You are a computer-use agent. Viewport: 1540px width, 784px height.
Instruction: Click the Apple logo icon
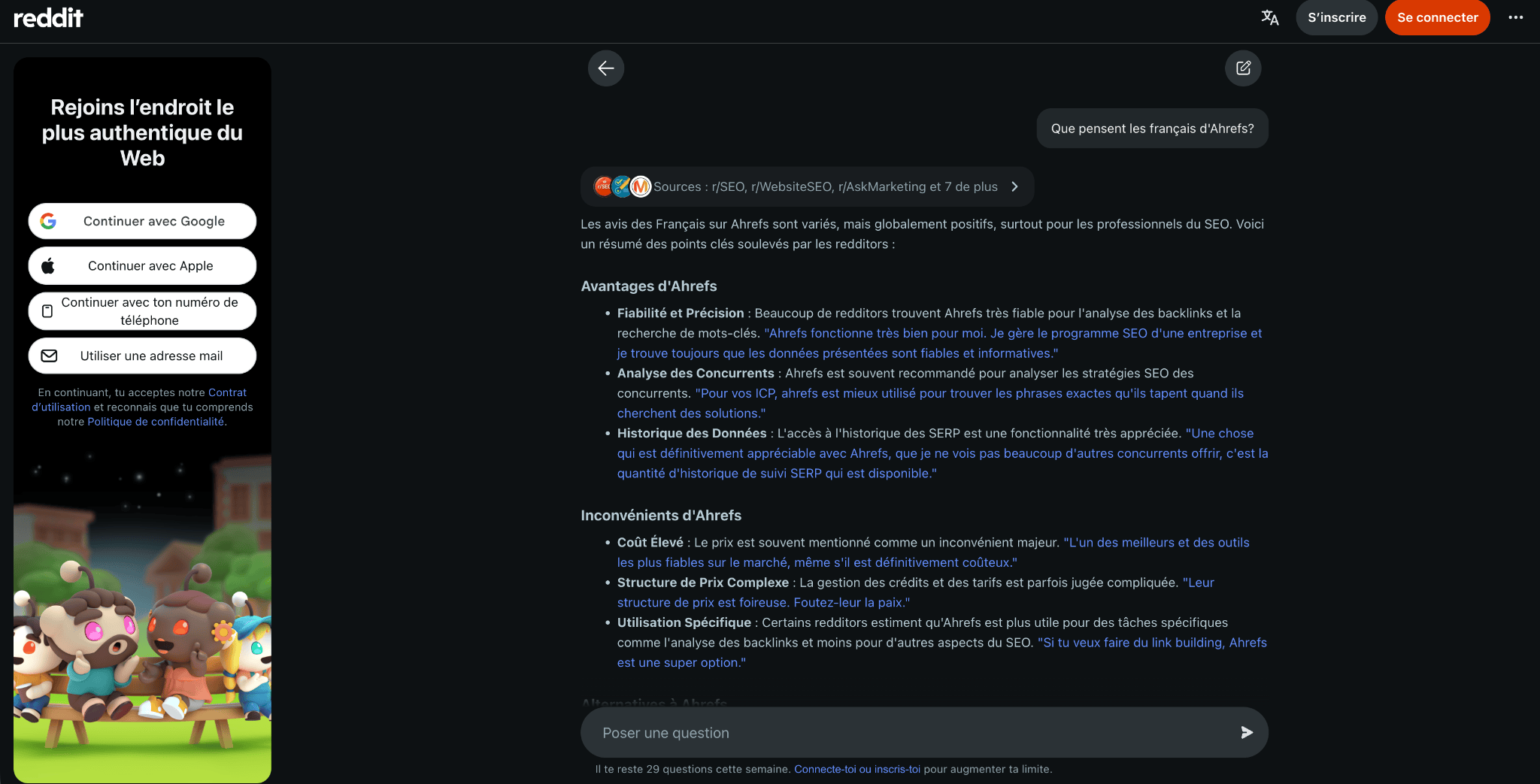coord(48,265)
